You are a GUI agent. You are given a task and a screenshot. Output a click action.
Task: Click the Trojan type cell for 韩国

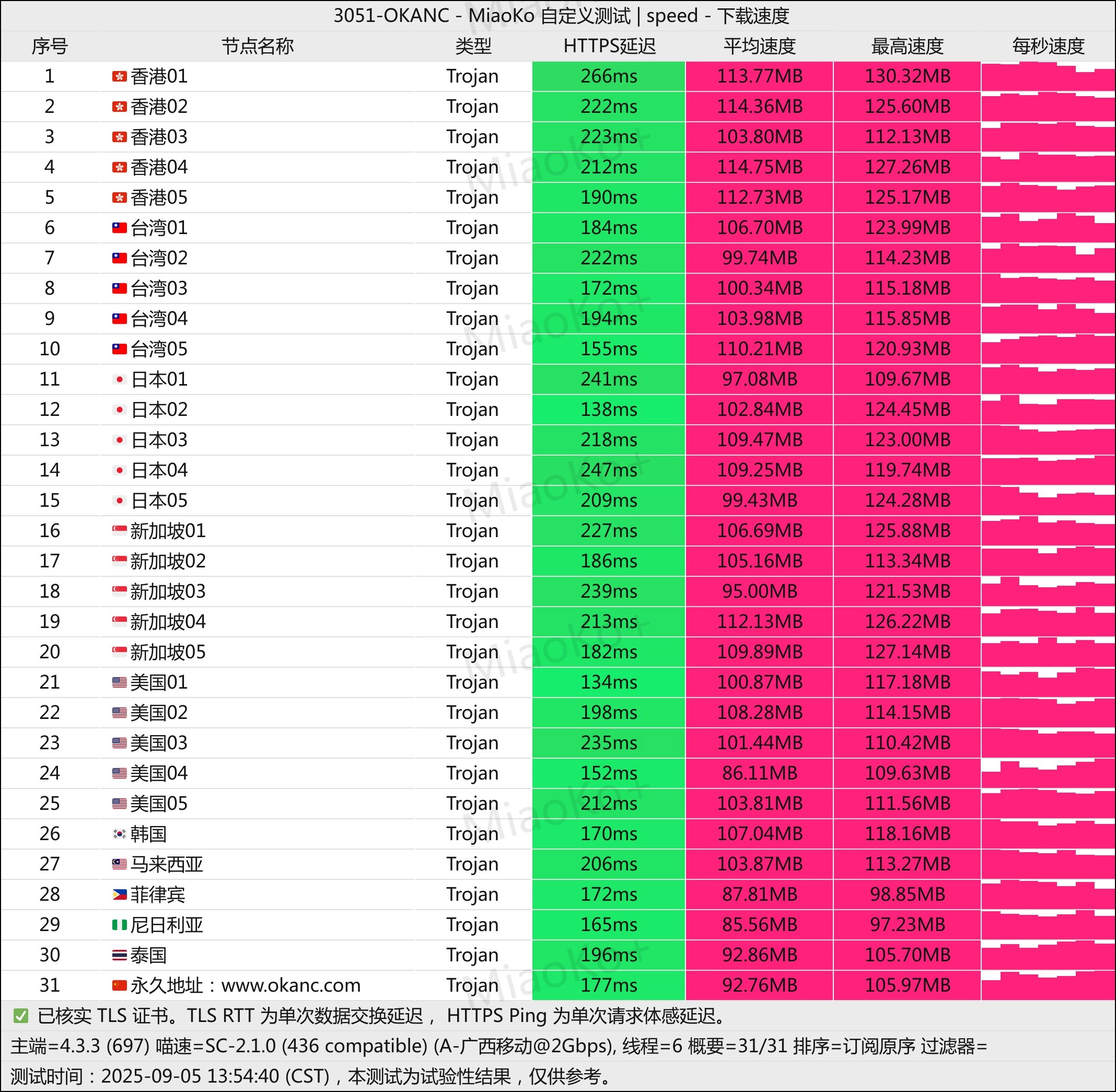pyautogui.click(x=472, y=834)
